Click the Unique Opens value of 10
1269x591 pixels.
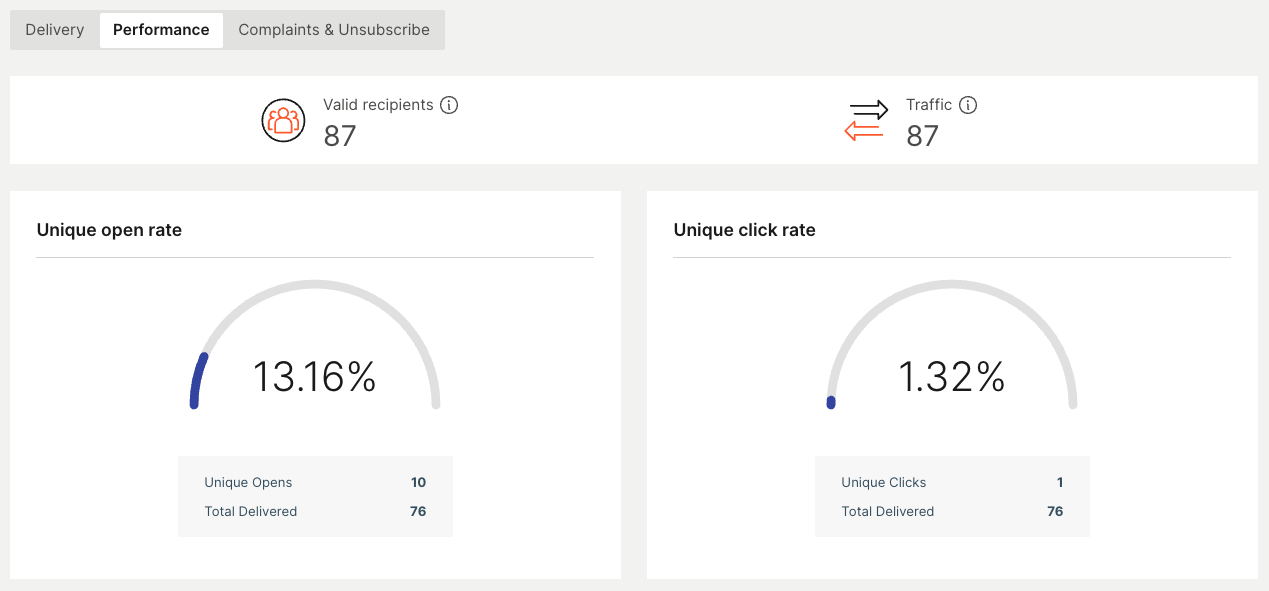[x=418, y=483]
